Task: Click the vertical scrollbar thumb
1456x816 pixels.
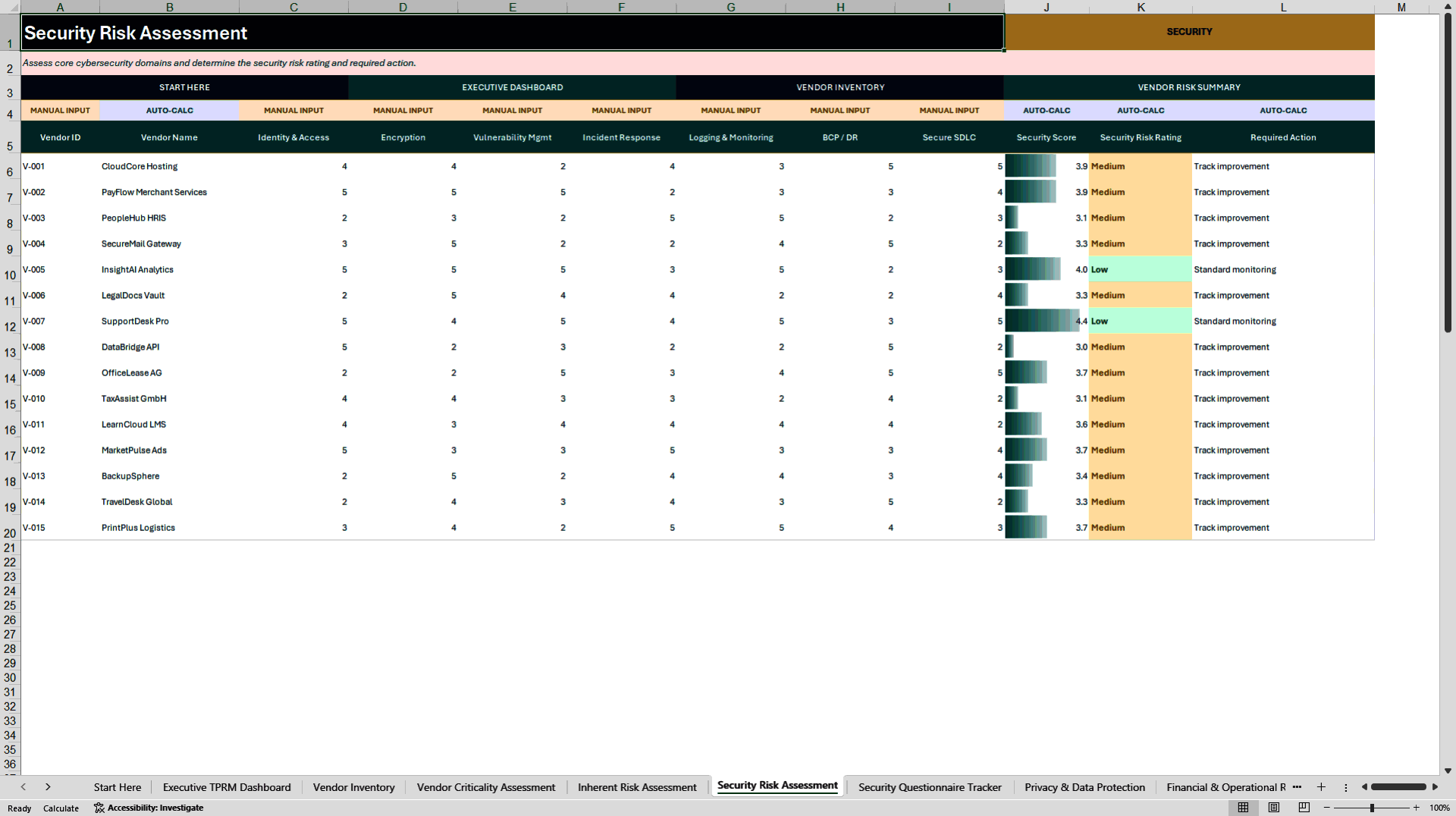Action: (x=1448, y=174)
